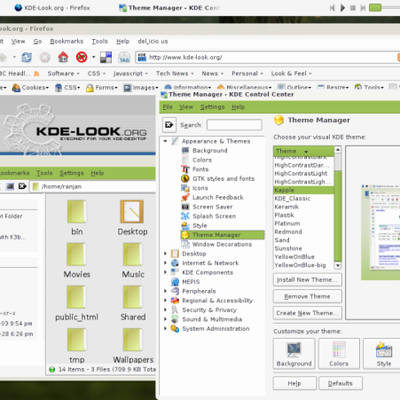This screenshot has height=400, width=400.
Task: Expand Internet & Network category
Action: point(165,263)
